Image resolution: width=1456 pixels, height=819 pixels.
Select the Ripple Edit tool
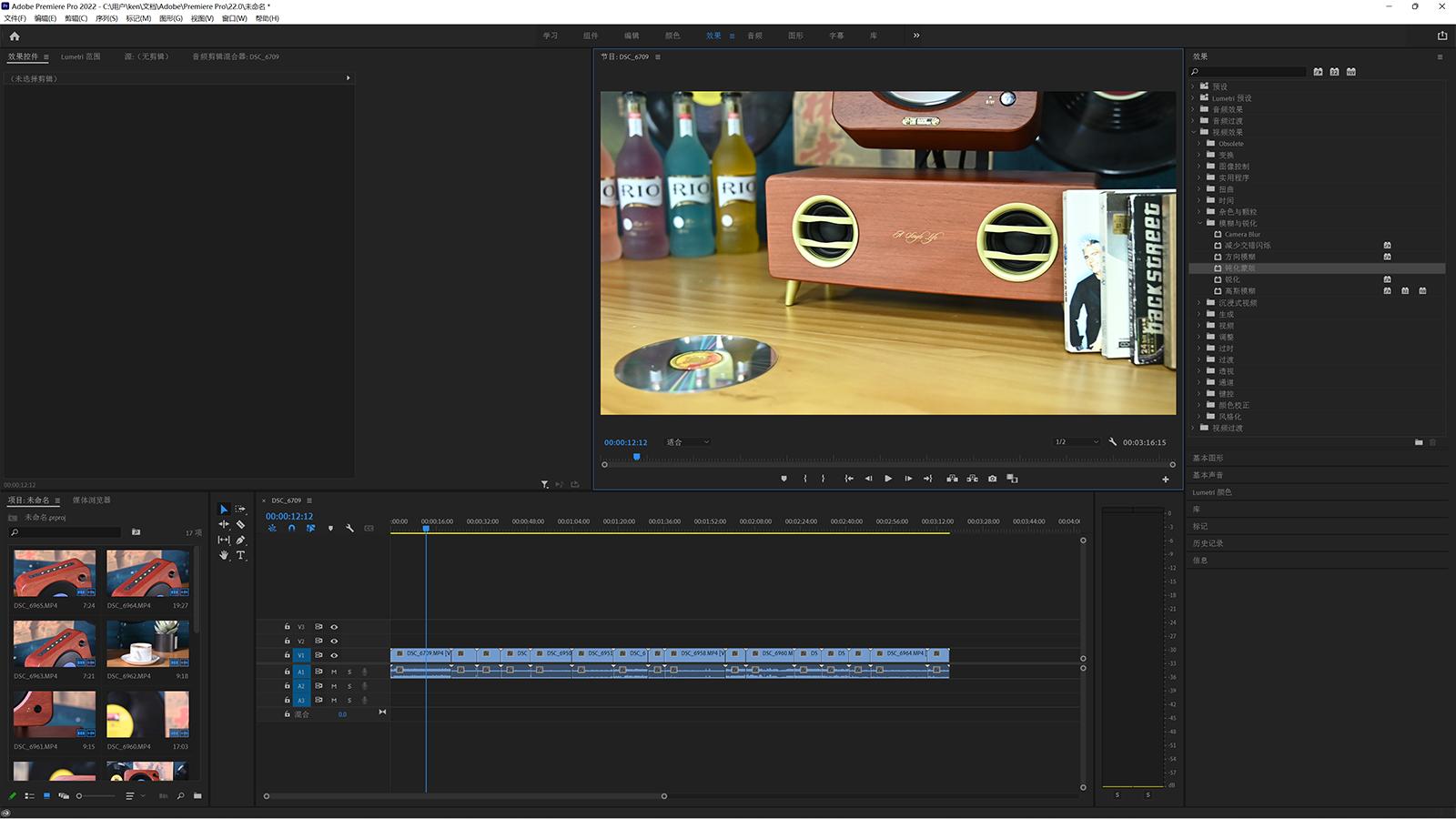[224, 525]
